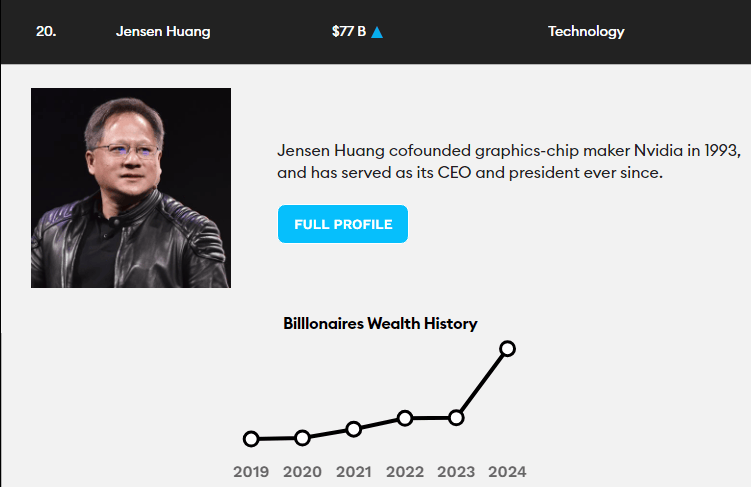Select the 2024 data point on chart
751x487 pixels.
(507, 348)
